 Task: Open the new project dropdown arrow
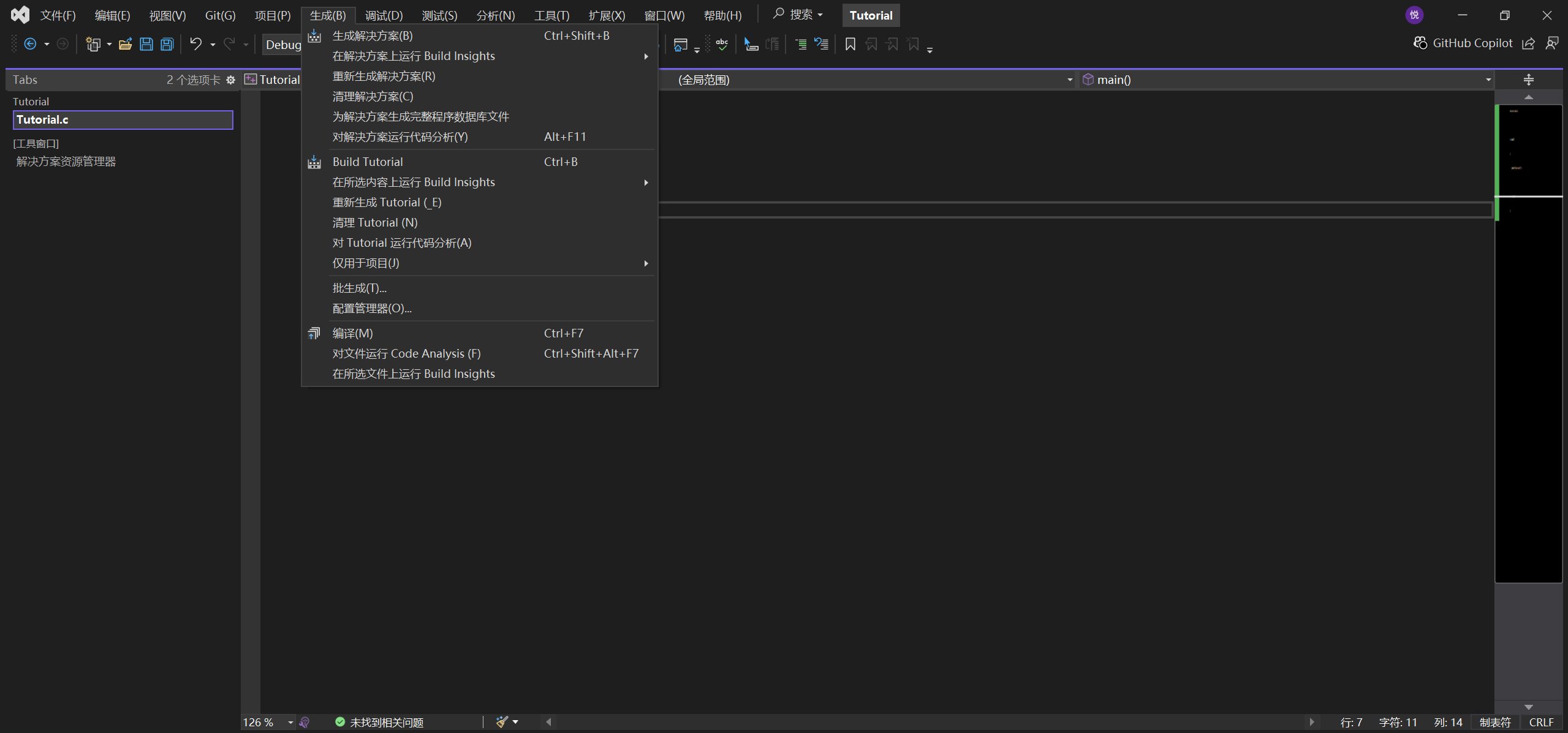point(109,45)
